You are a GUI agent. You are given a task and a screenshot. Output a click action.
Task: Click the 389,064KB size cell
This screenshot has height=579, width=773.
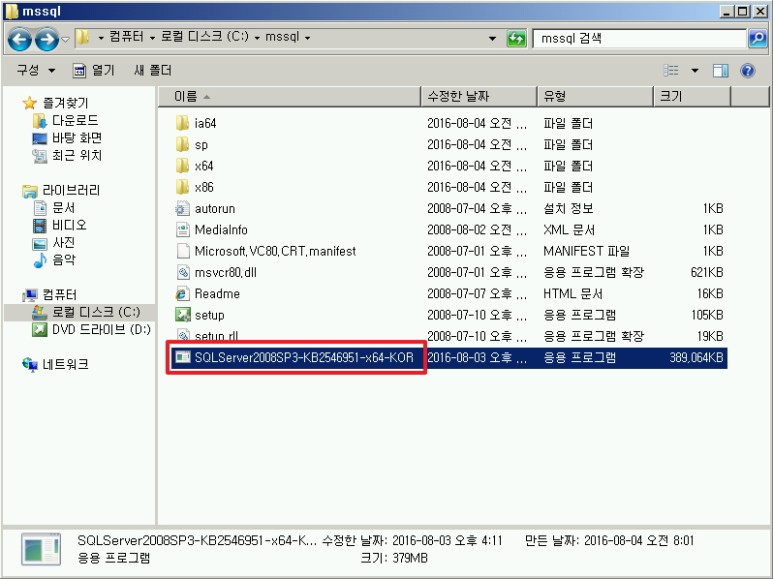(696, 358)
